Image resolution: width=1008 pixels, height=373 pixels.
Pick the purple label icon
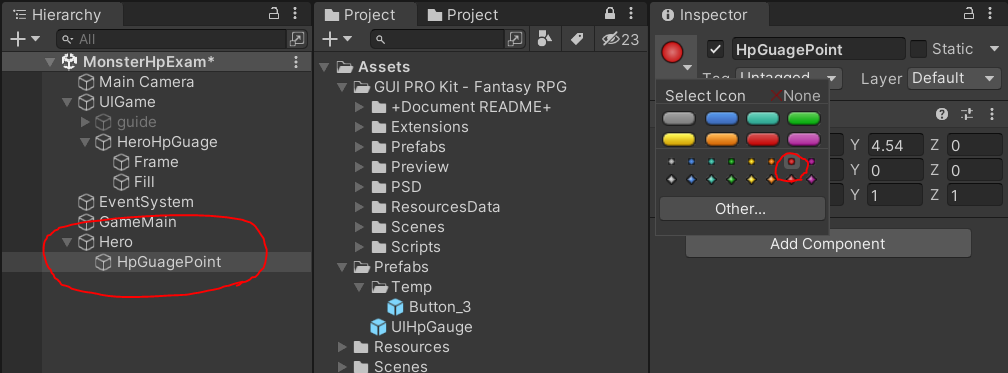tap(804, 139)
